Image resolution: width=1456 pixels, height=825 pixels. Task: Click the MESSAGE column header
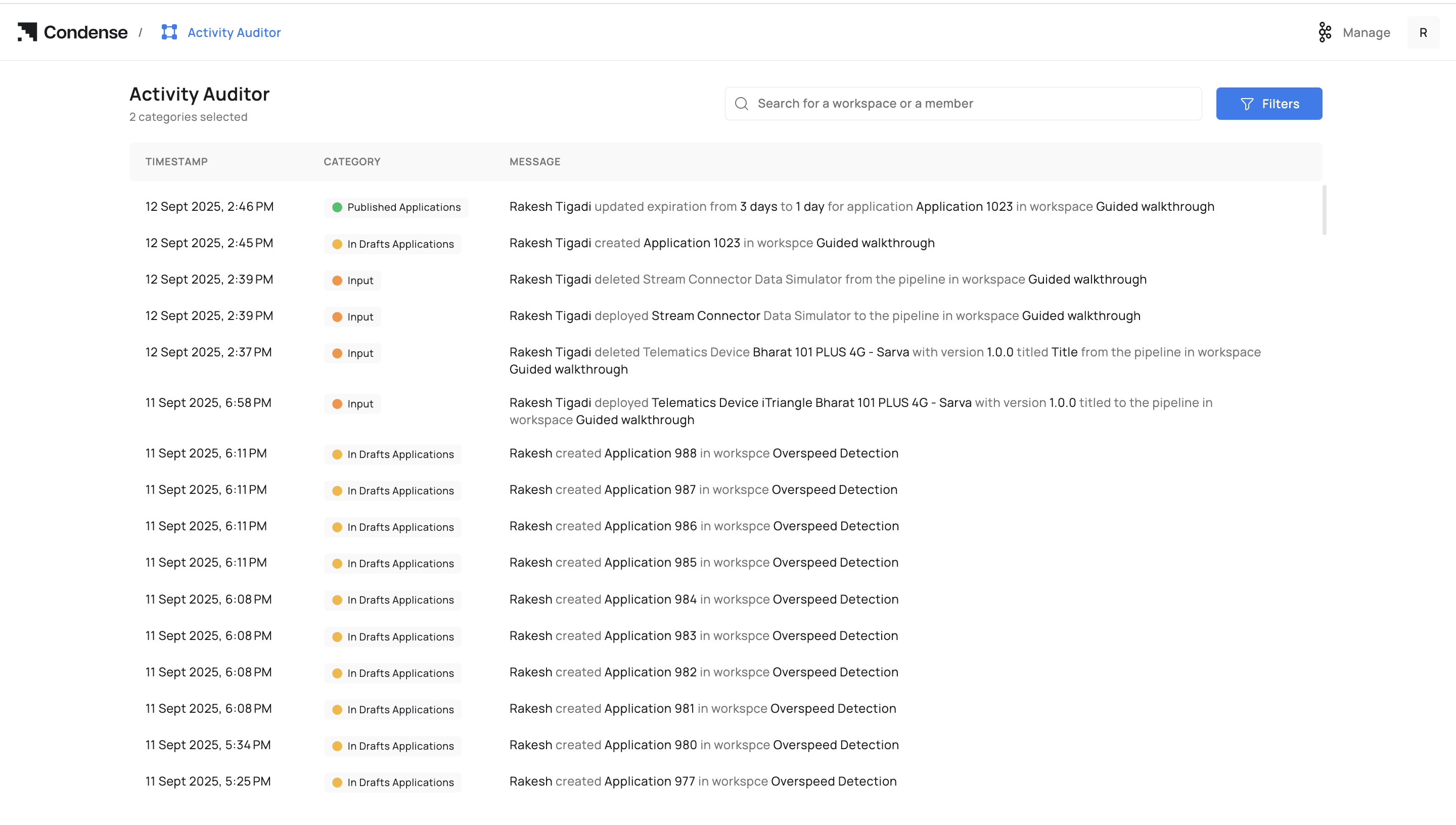click(x=534, y=161)
